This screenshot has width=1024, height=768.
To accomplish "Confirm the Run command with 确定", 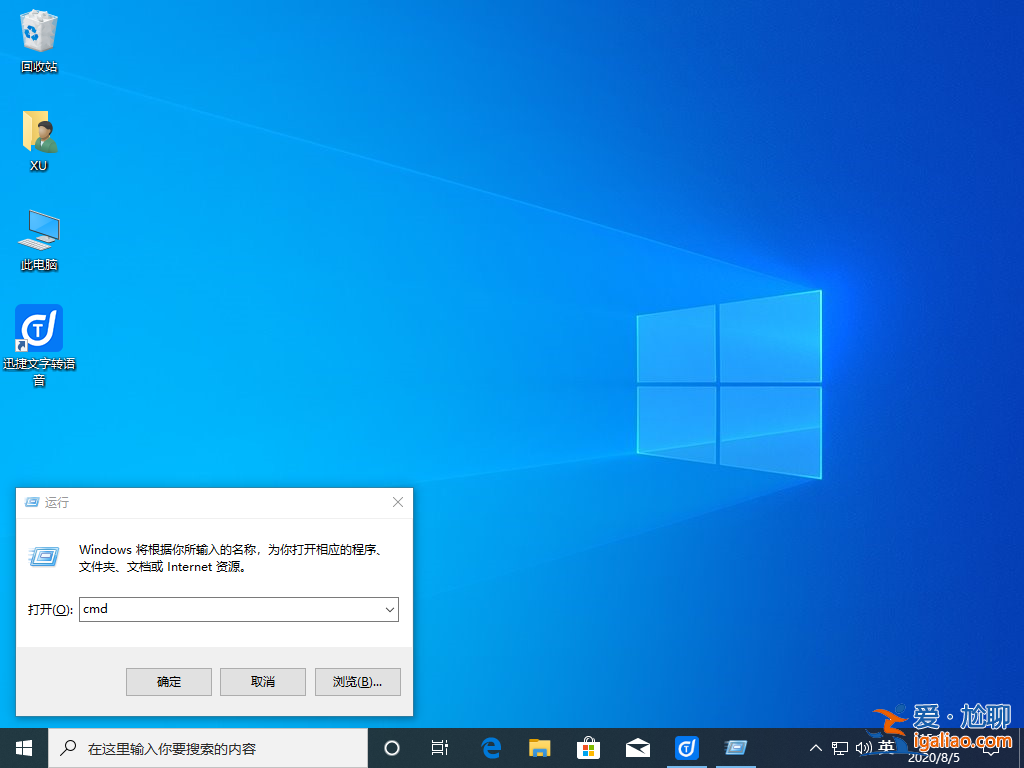I will click(x=168, y=681).
